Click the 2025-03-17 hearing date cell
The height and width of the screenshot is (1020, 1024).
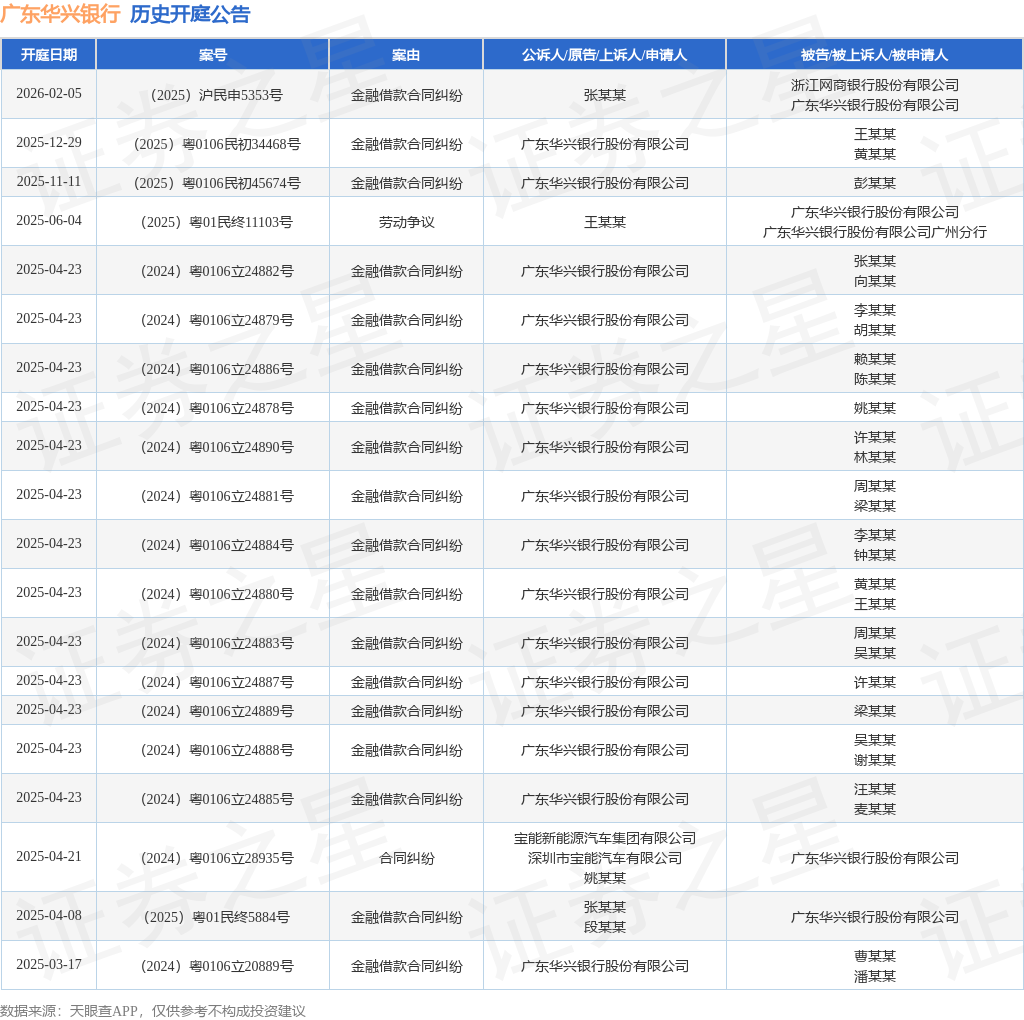coord(49,964)
